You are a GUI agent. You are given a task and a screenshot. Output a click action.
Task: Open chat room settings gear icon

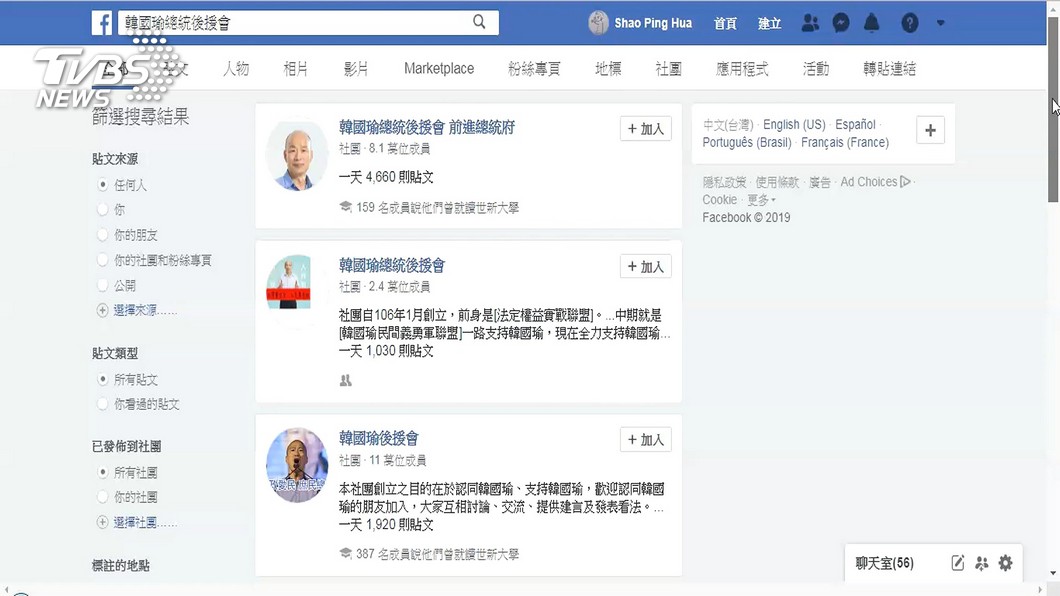[x=1006, y=563]
